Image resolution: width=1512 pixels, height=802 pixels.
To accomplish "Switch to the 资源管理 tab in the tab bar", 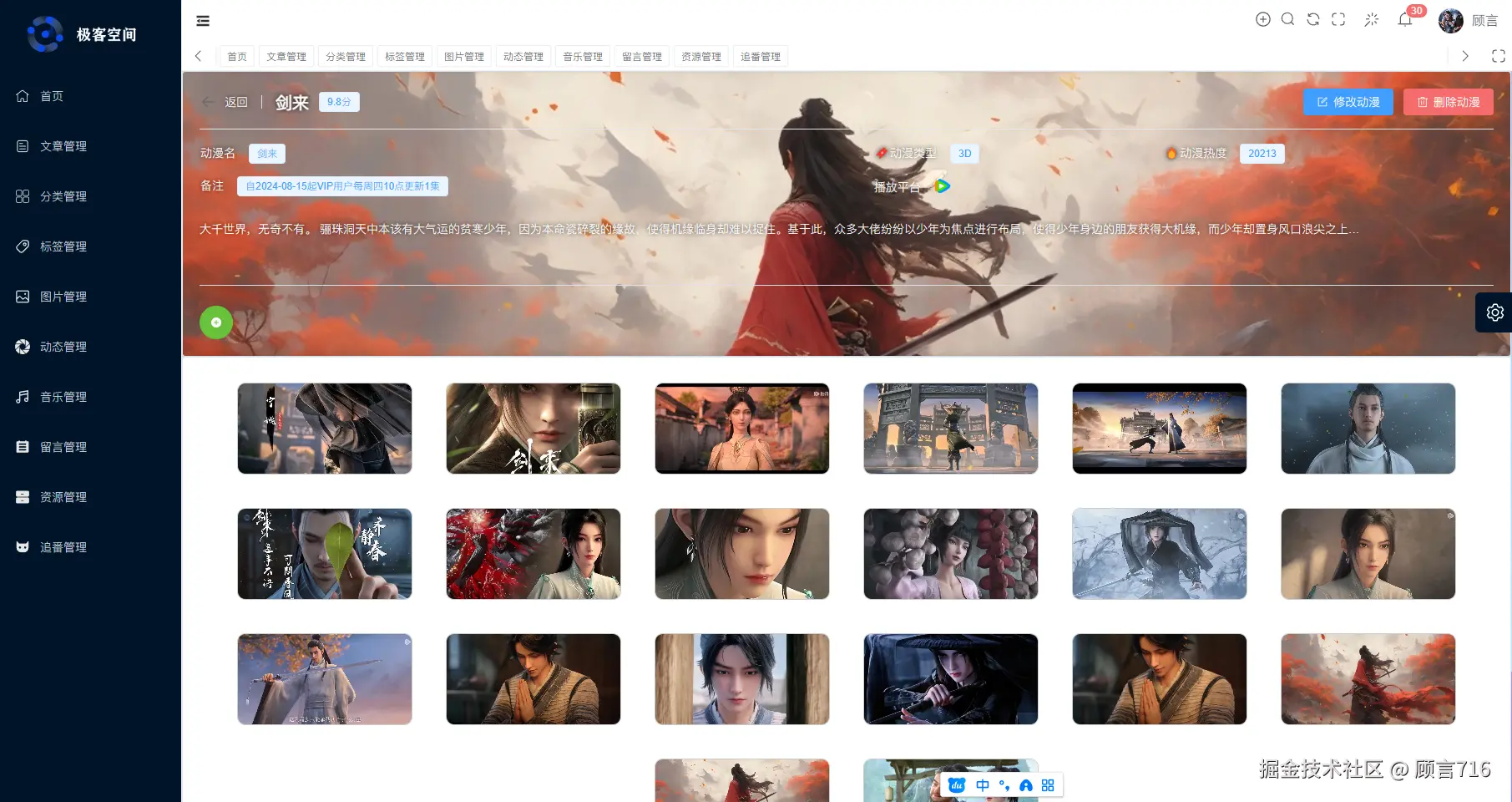I will (701, 57).
